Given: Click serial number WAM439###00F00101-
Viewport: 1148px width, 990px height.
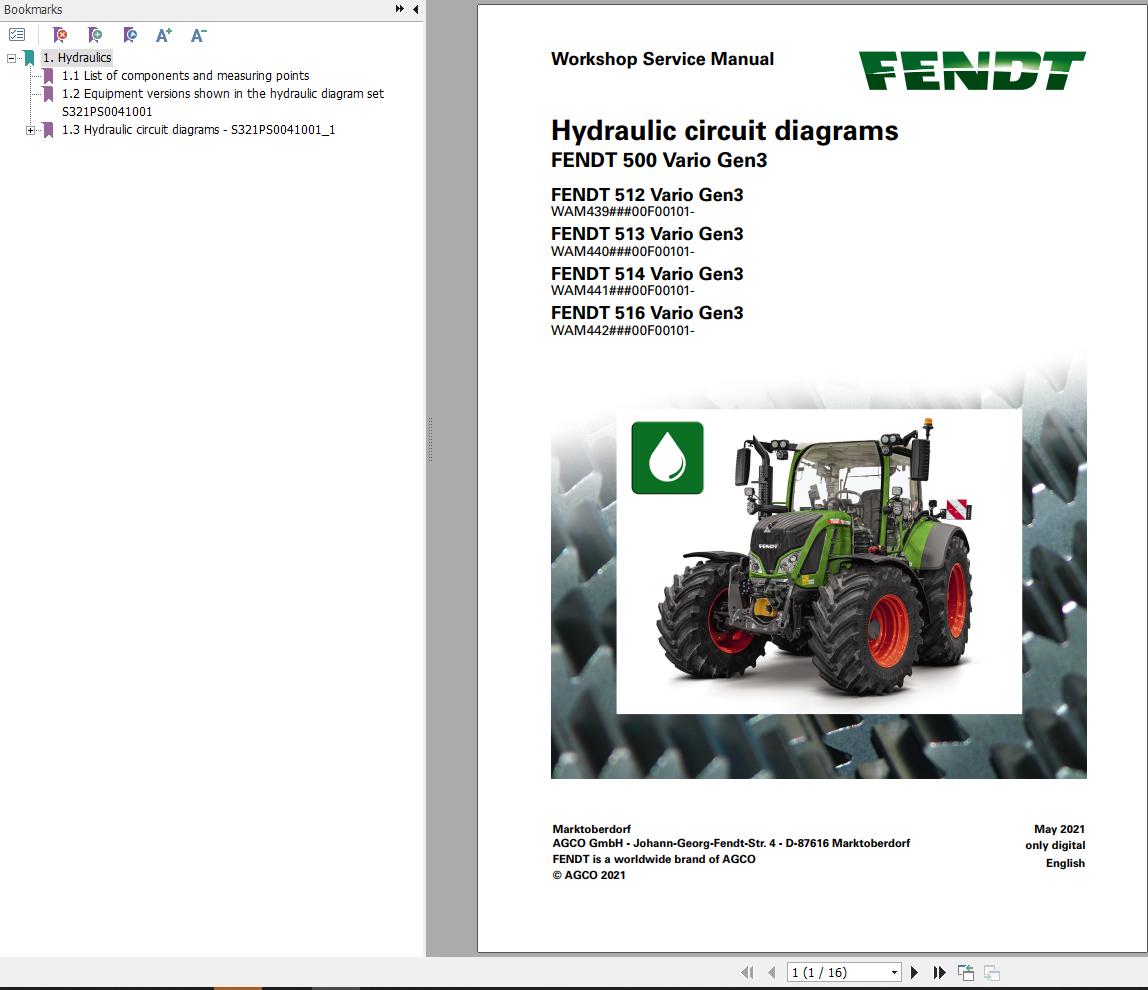Looking at the screenshot, I should pos(622,212).
